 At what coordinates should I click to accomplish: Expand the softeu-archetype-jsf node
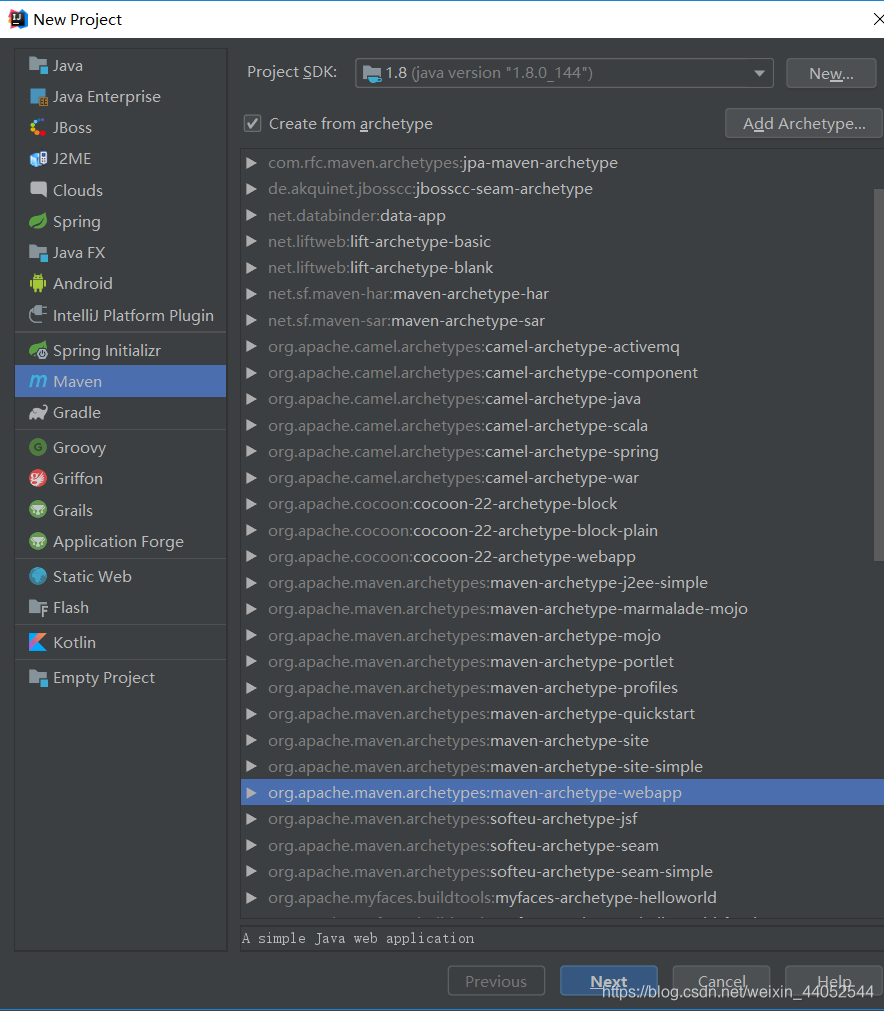251,819
